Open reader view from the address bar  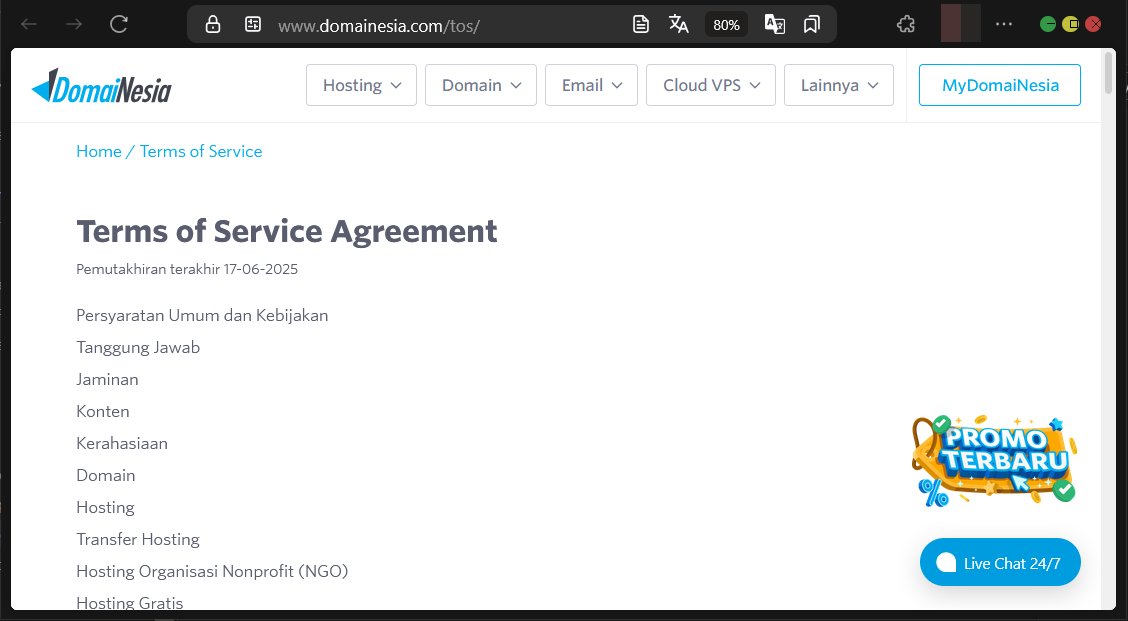641,24
